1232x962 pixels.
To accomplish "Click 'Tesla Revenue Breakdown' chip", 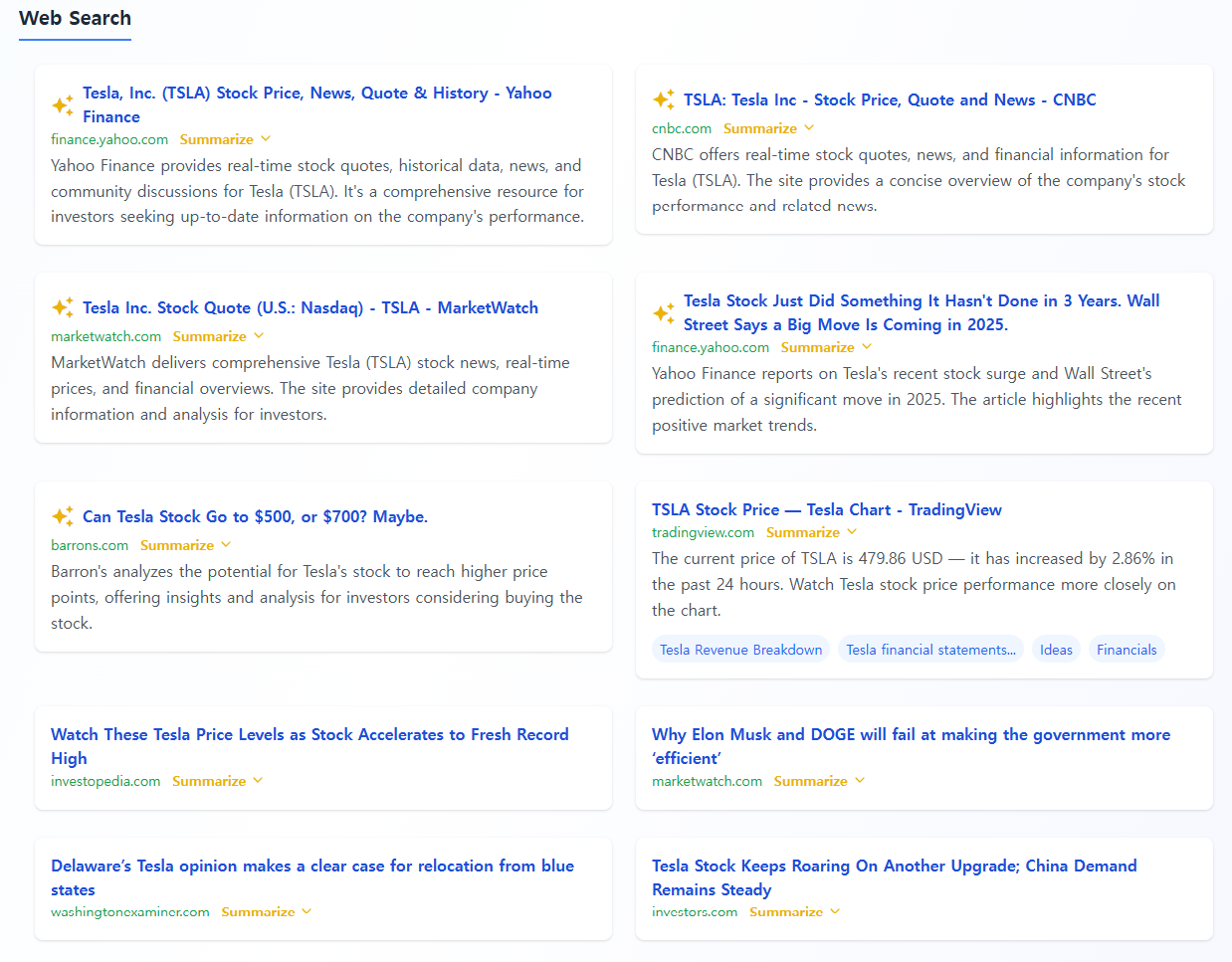I will [741, 650].
